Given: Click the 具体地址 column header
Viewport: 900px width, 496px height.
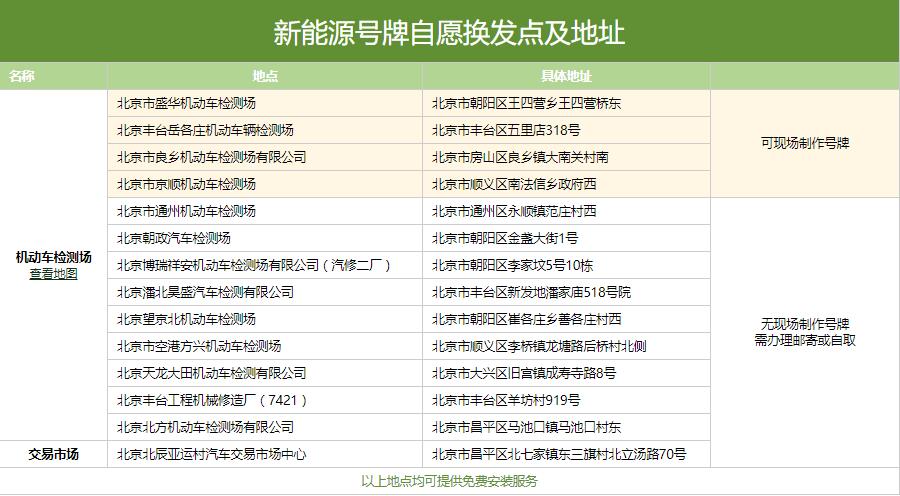Looking at the screenshot, I should coord(566,76).
